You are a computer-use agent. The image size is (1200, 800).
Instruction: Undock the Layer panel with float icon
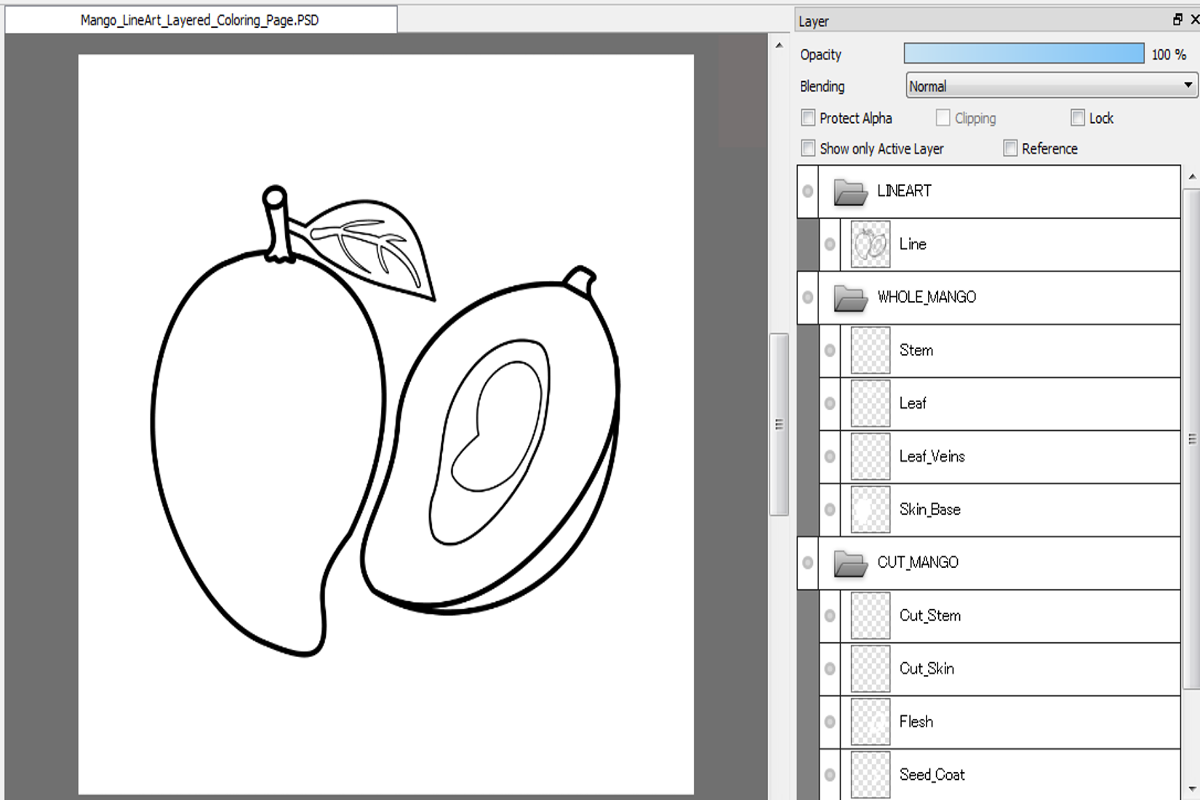(x=1177, y=20)
